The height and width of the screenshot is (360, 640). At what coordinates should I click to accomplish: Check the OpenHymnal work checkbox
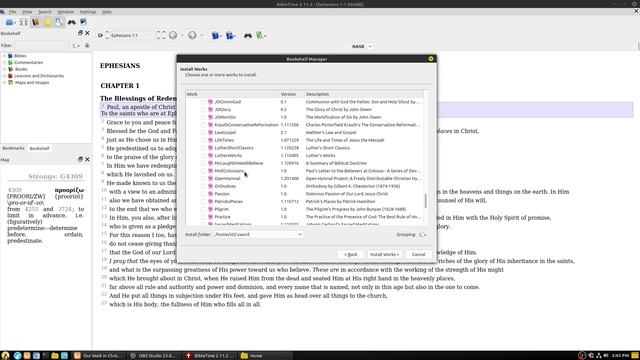(x=203, y=178)
